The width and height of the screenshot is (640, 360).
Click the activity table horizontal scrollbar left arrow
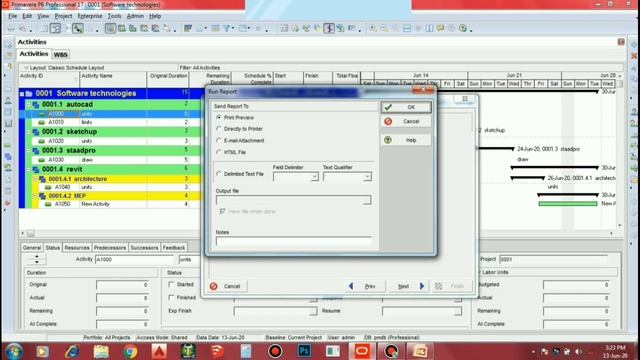click(22, 233)
